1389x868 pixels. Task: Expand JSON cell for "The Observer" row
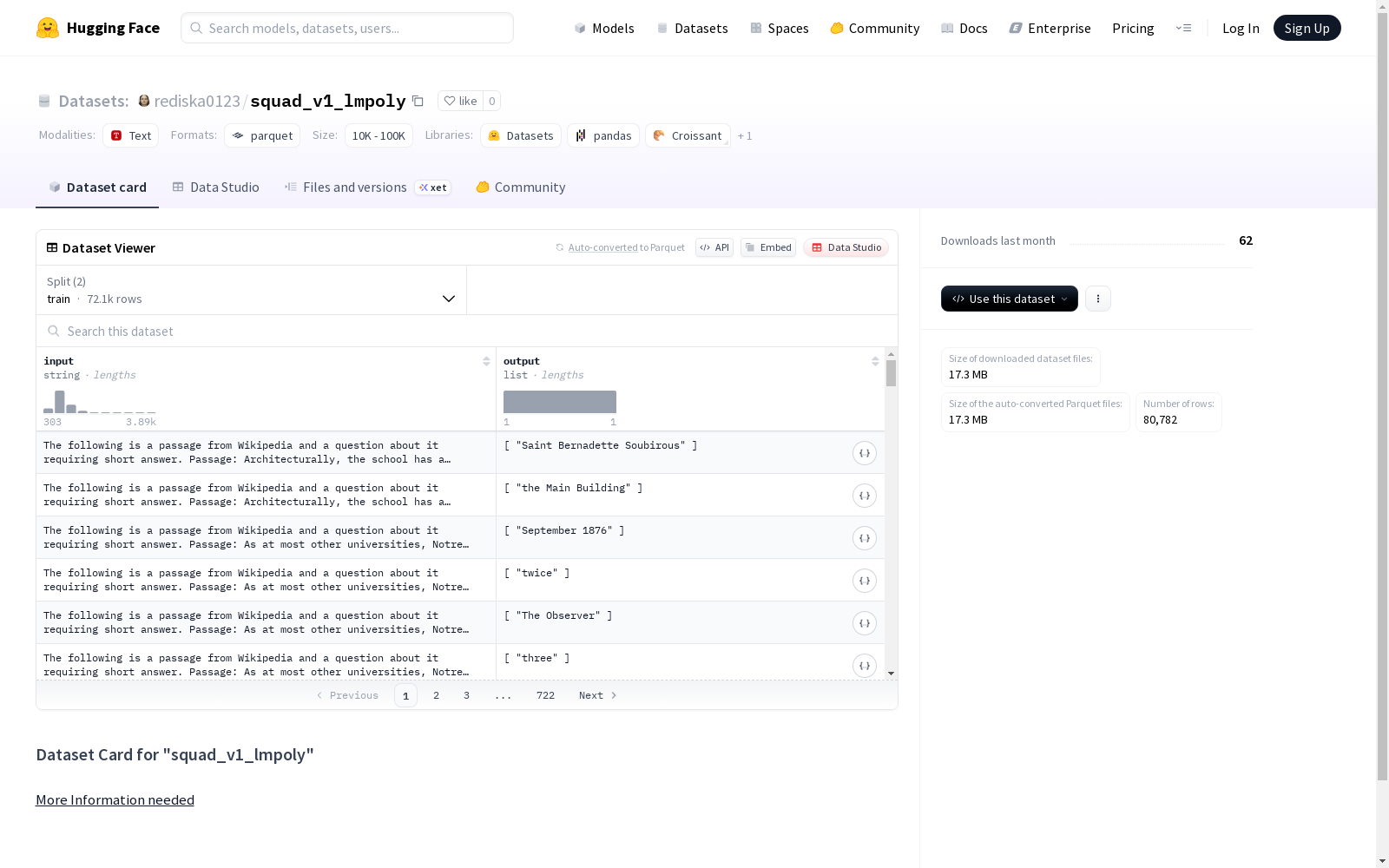click(x=864, y=623)
